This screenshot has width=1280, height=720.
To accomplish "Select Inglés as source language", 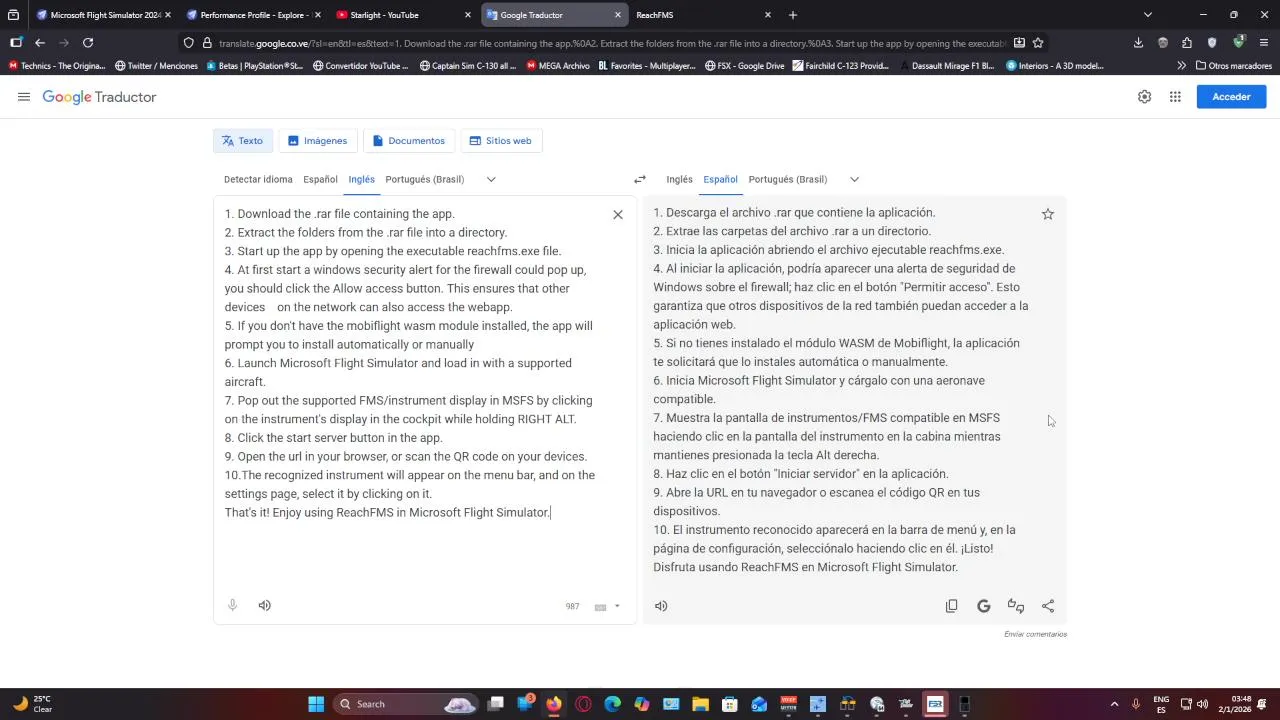I will [x=361, y=180].
